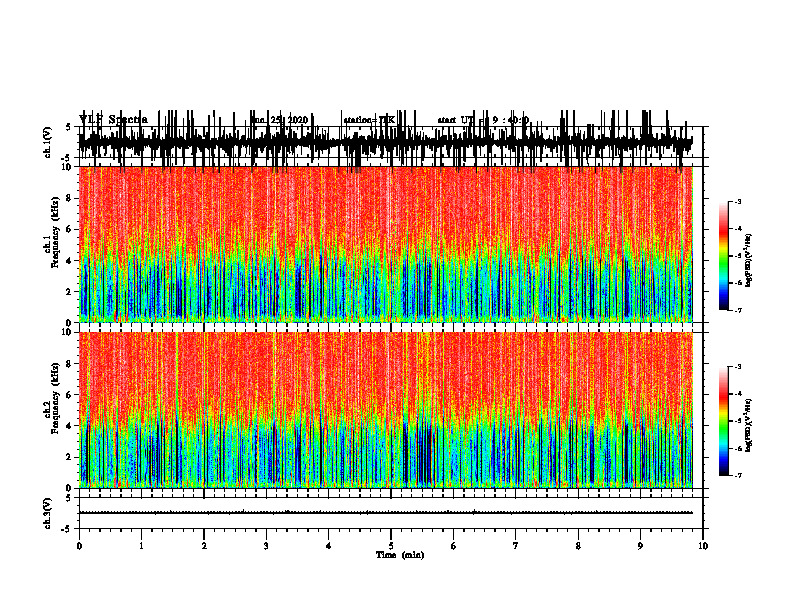Click the station label in the header
Viewport: 792px width, 612px height.
(x=369, y=120)
